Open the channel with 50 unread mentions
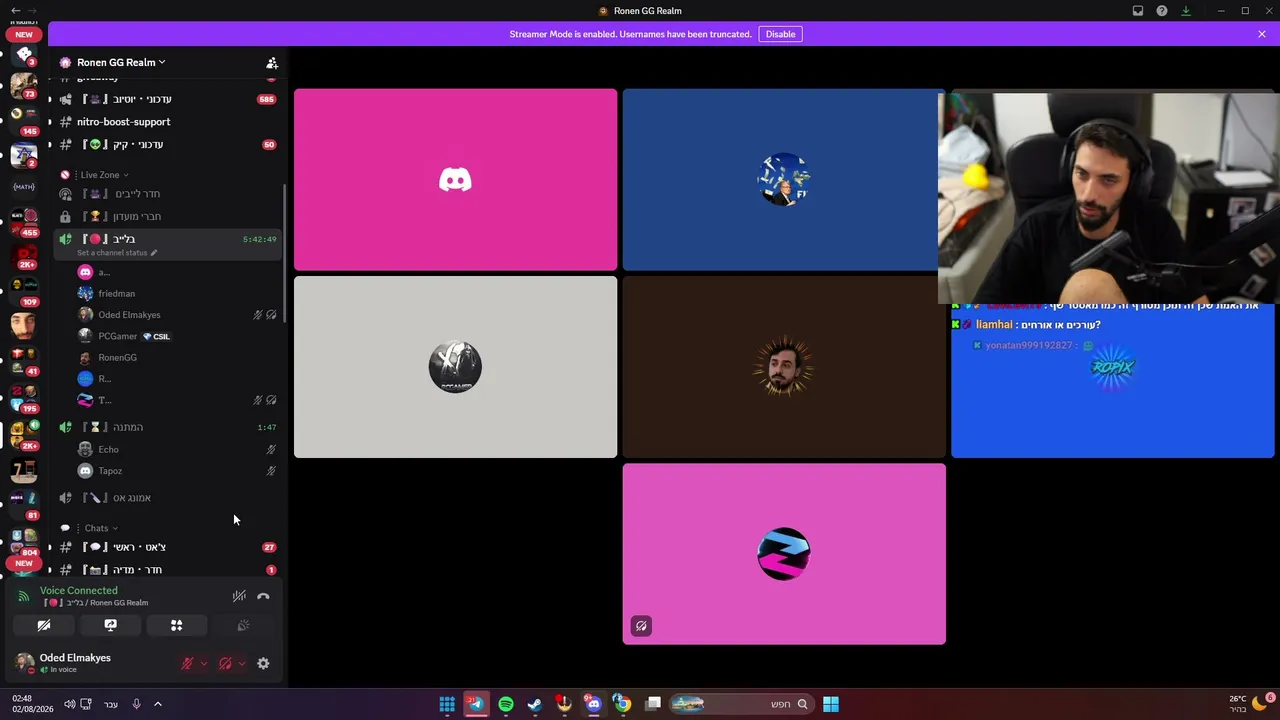This screenshot has width=1280, height=720. point(167,145)
